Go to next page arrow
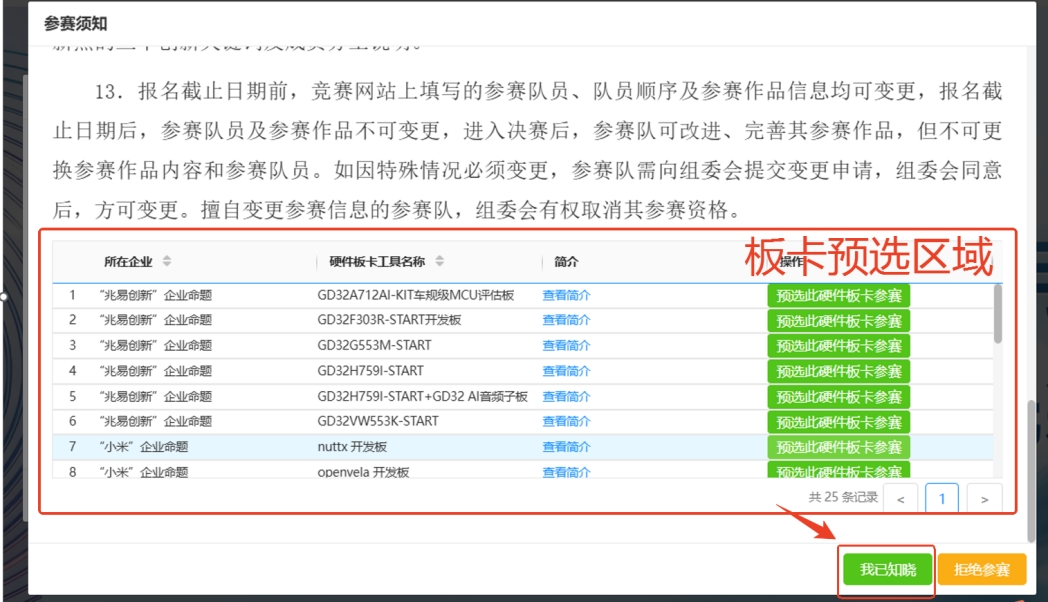This screenshot has height=602, width=1048. [984, 498]
